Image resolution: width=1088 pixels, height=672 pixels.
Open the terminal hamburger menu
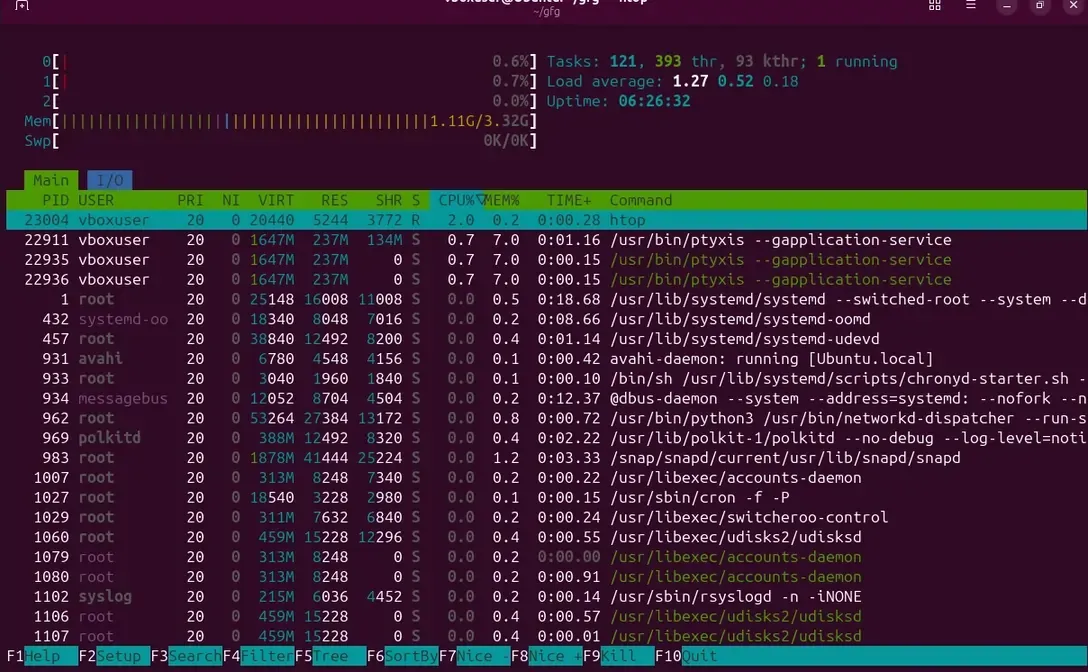(x=971, y=5)
